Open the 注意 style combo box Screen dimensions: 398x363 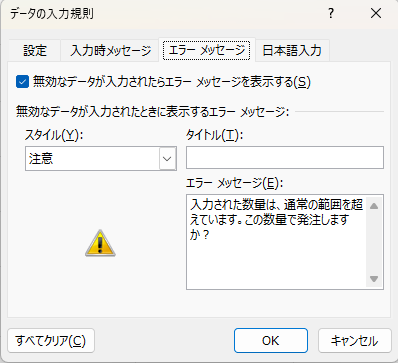tap(101, 159)
